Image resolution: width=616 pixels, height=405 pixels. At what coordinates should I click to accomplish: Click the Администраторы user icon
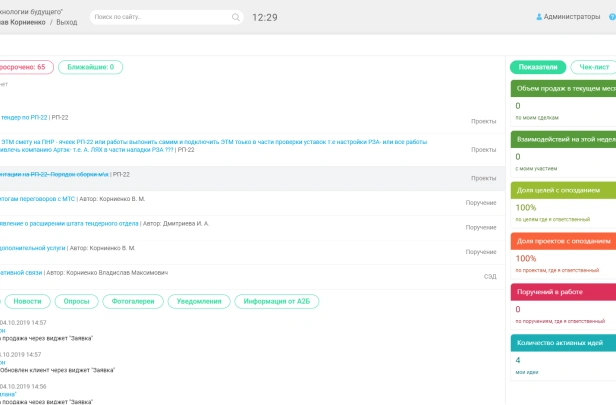[x=540, y=17]
